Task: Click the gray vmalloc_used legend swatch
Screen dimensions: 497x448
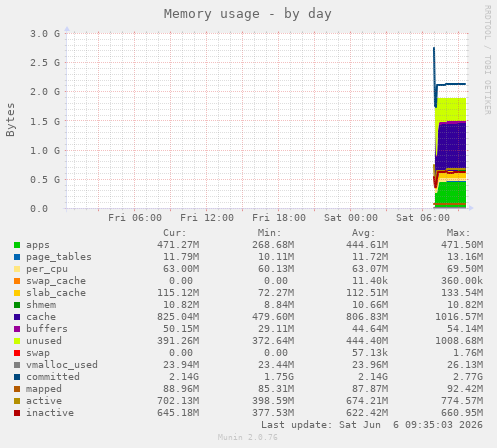Action: pos(17,365)
